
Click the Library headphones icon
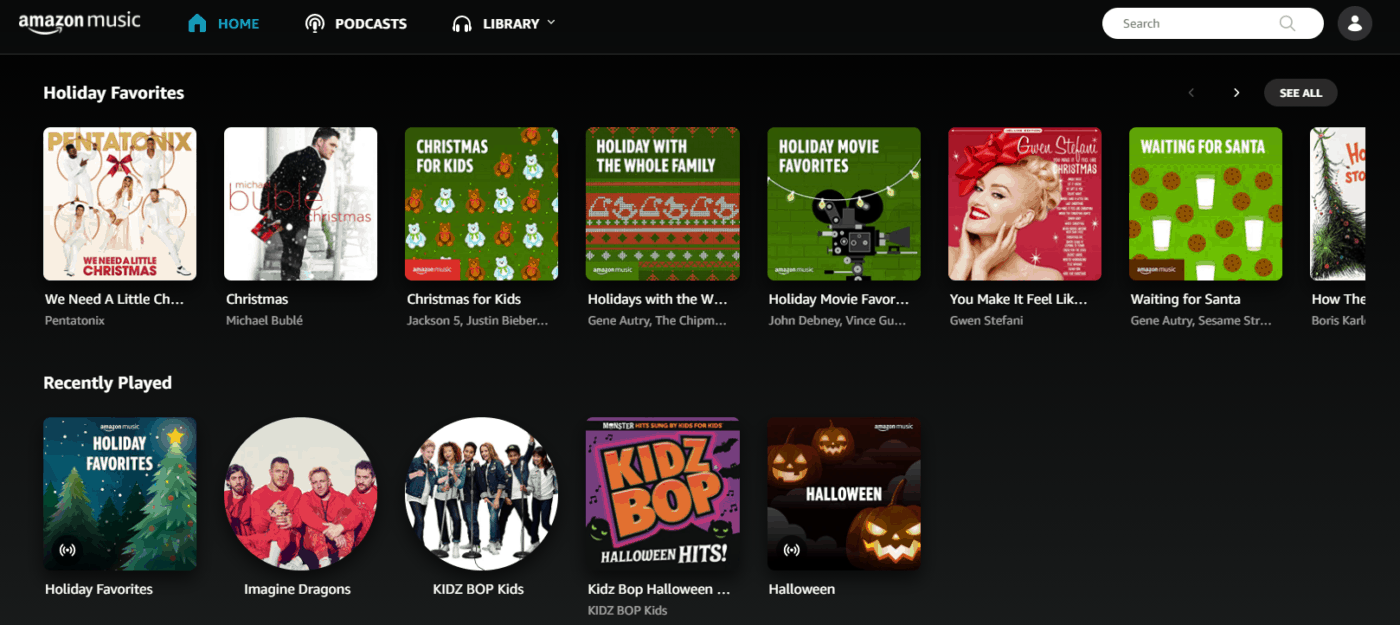(461, 23)
